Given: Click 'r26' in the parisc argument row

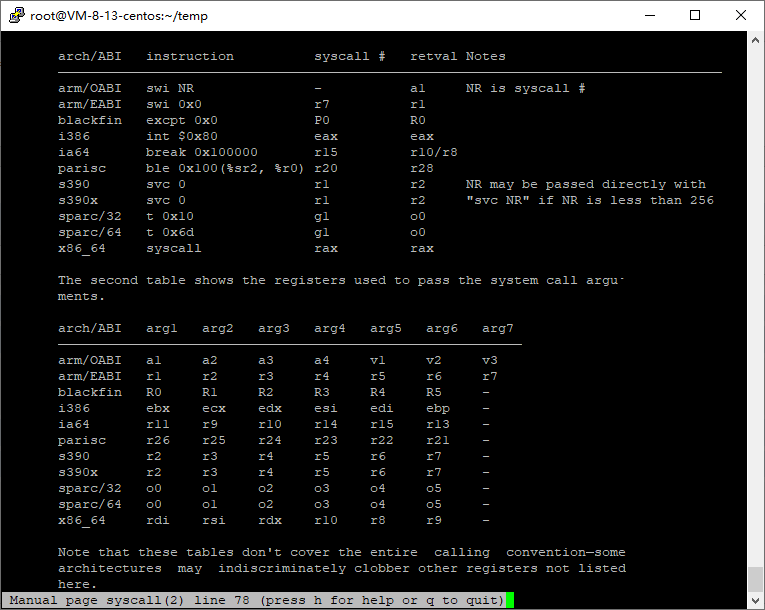Looking at the screenshot, I should 158,441.
